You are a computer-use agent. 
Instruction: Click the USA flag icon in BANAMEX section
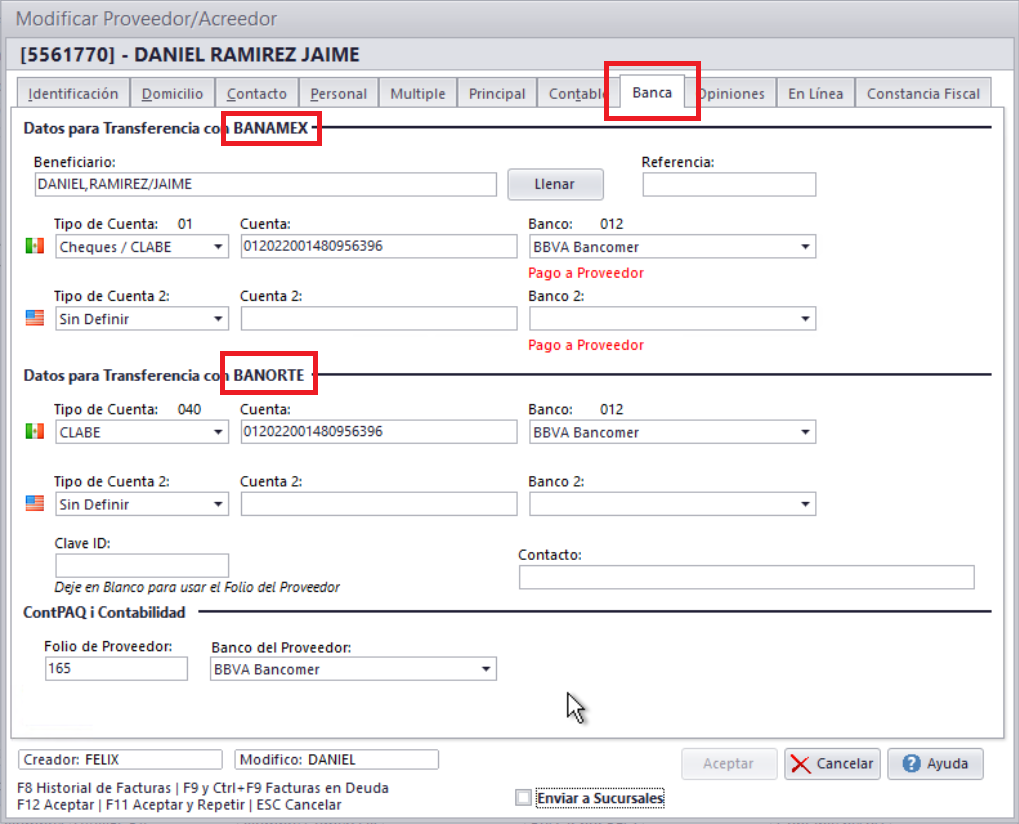click(x=35, y=318)
